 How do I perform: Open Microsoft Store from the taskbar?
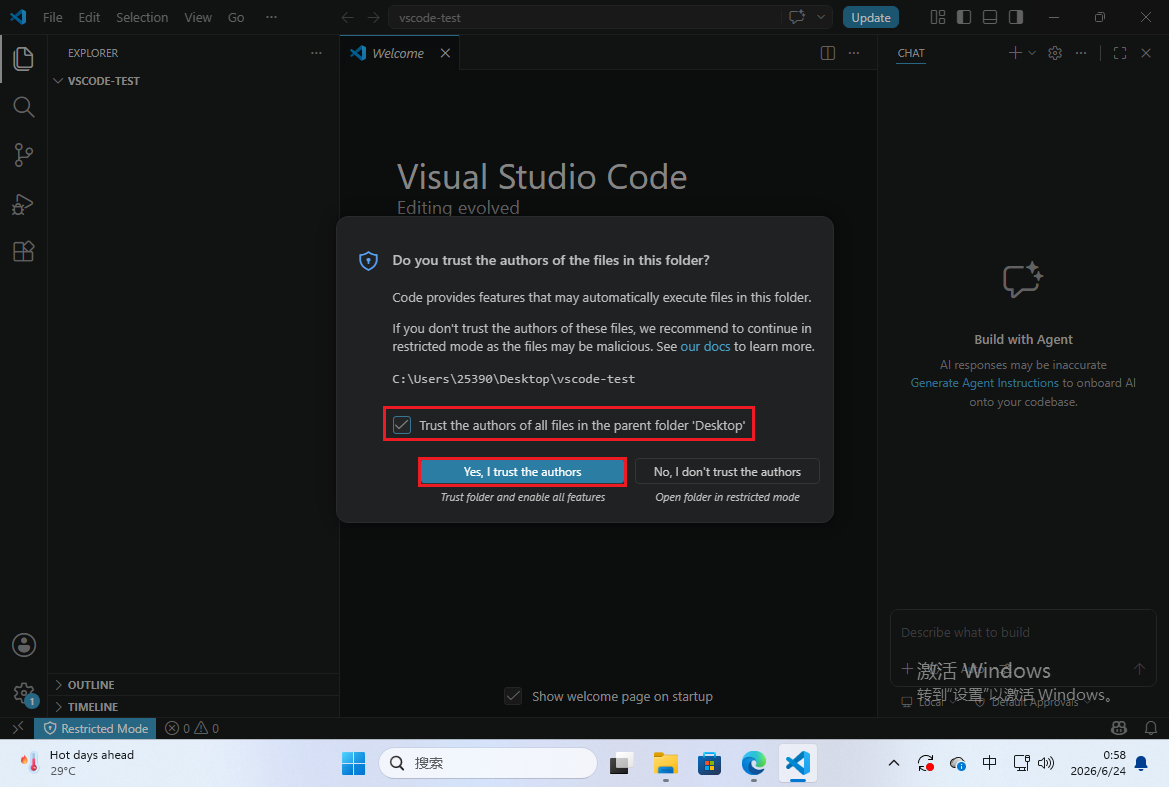709,763
